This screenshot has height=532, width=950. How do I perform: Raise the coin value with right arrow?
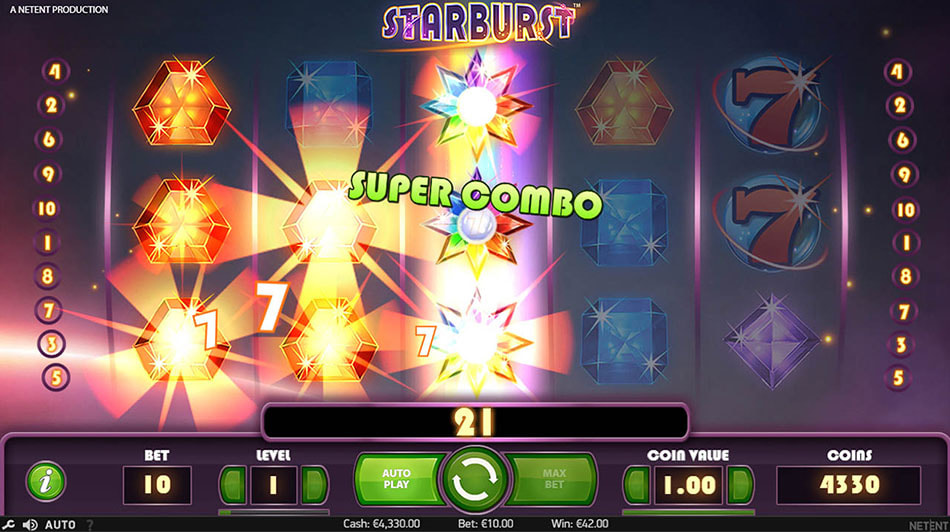coord(740,485)
